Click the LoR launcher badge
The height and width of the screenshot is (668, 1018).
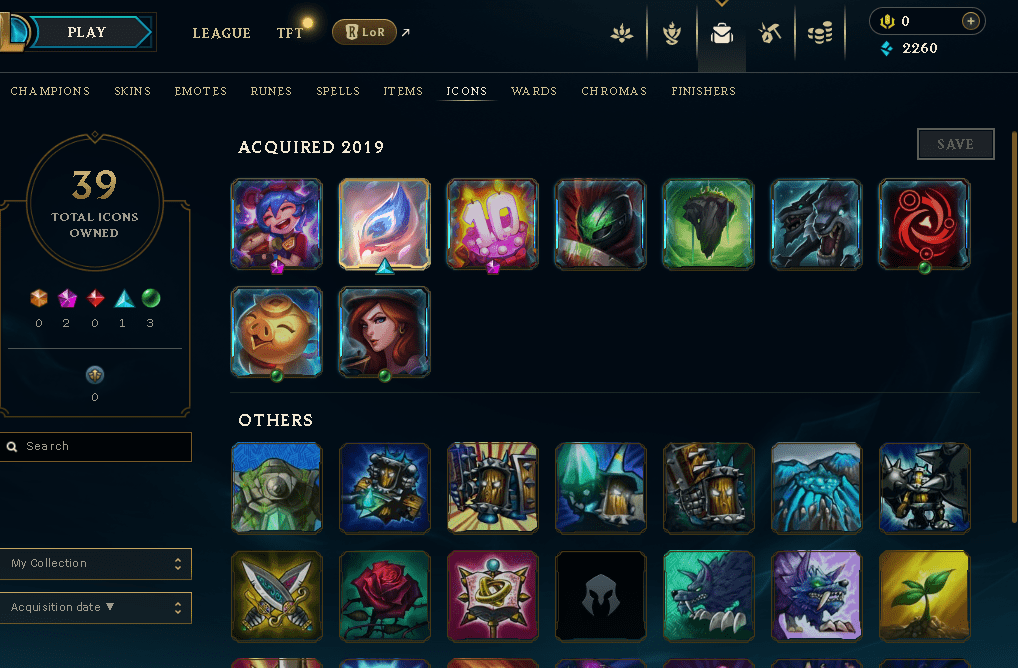pyautogui.click(x=364, y=32)
